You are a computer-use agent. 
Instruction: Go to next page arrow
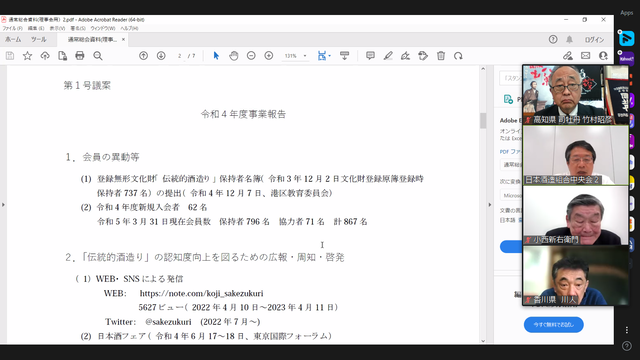pos(161,56)
